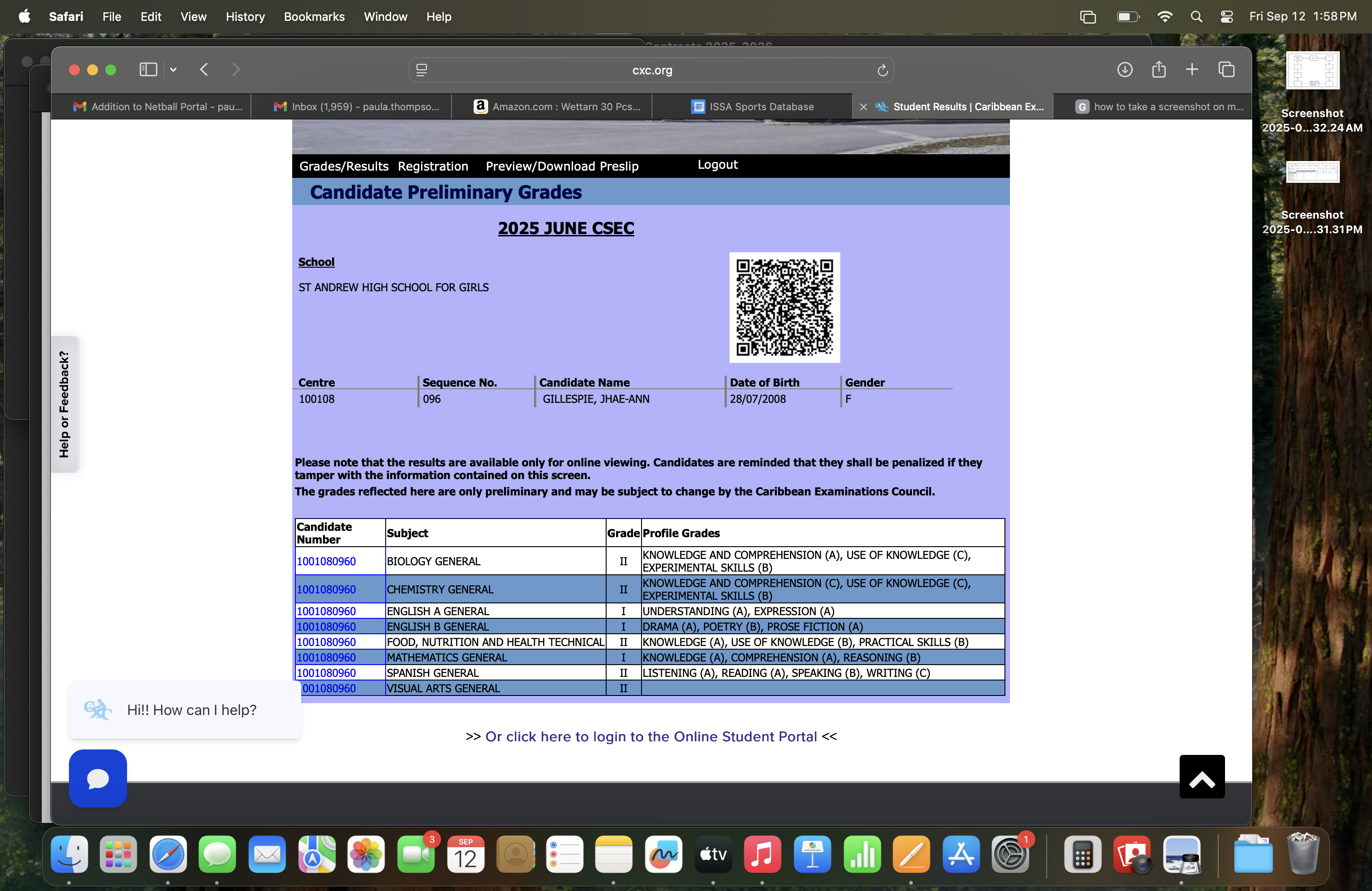Go forward with the next-page arrow
The image size is (1372, 891).
tap(236, 70)
